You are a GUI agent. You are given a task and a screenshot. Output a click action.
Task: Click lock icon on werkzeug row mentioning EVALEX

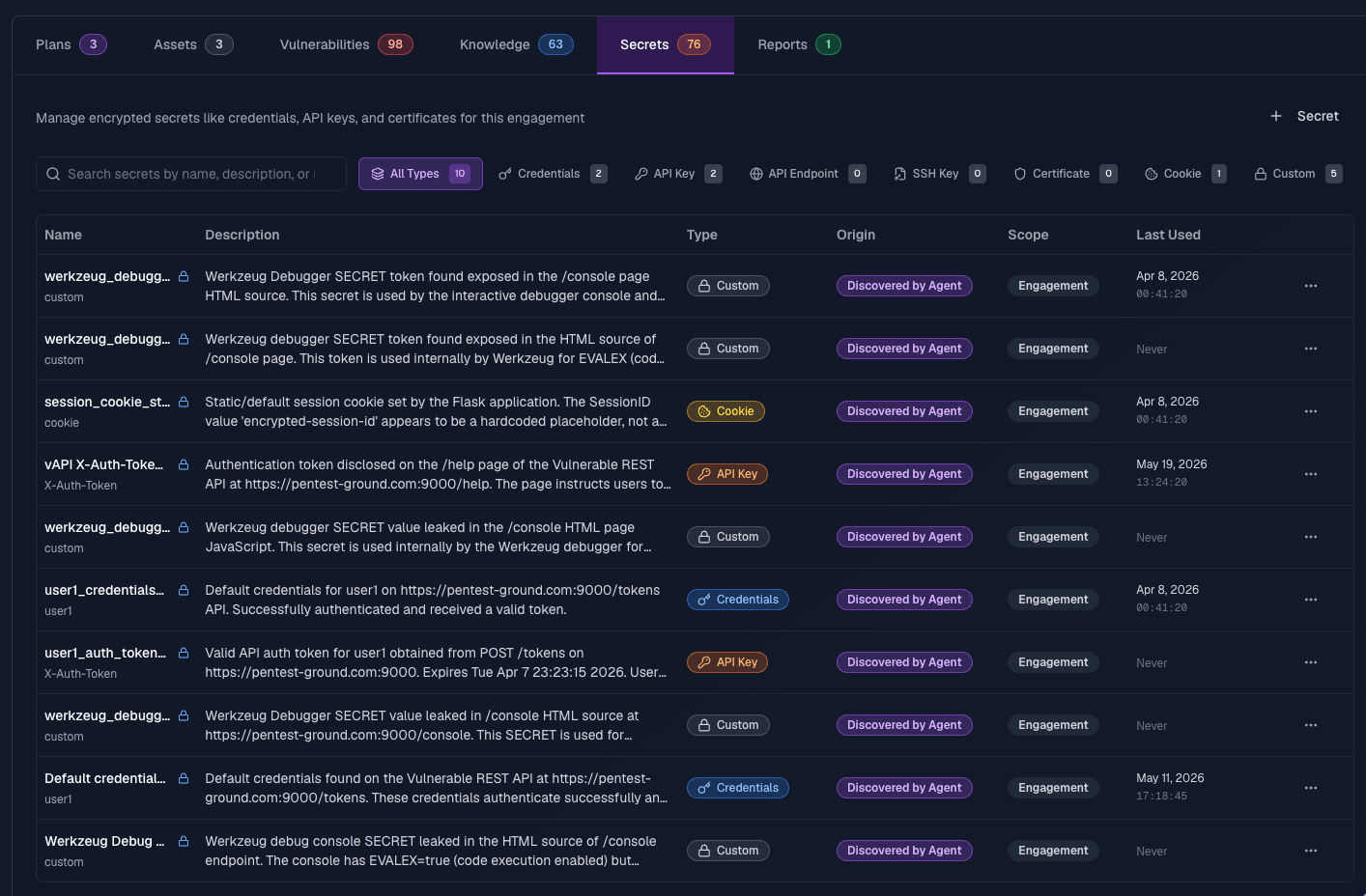184,339
